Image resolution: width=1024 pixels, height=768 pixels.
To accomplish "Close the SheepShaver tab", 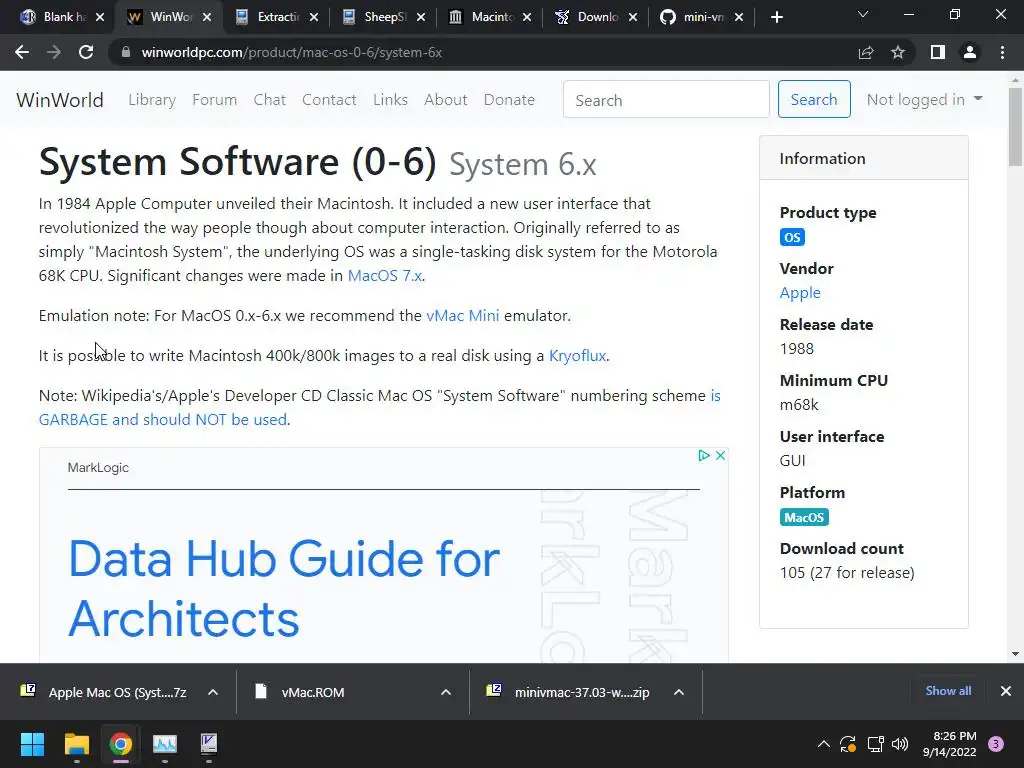I will point(421,17).
